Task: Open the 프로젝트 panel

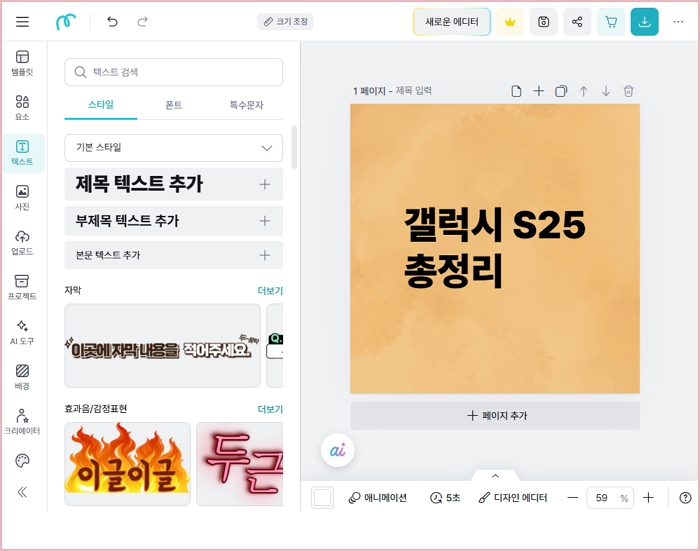Action: (22, 287)
